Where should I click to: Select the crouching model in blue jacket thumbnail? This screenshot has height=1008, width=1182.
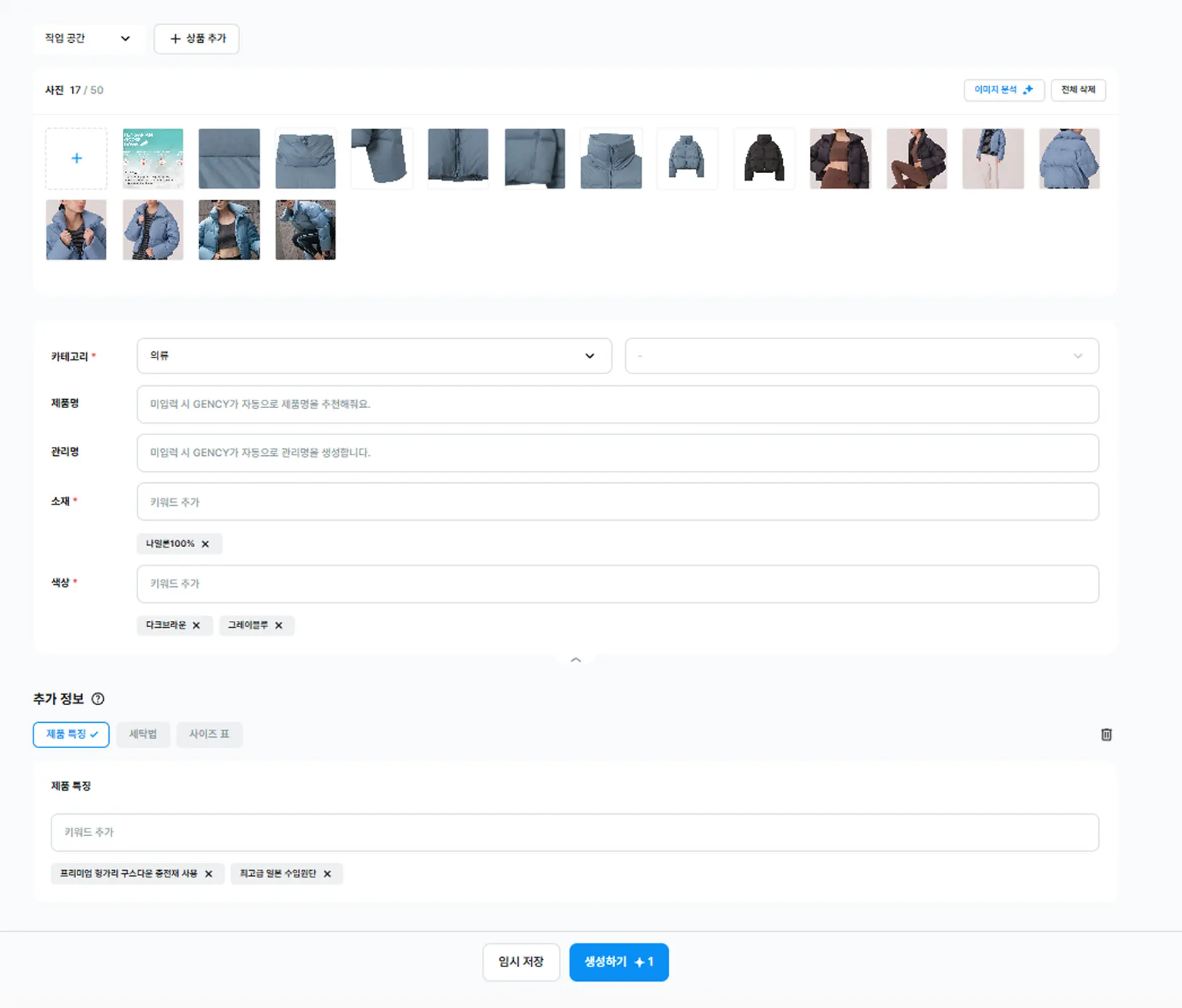[x=305, y=230]
